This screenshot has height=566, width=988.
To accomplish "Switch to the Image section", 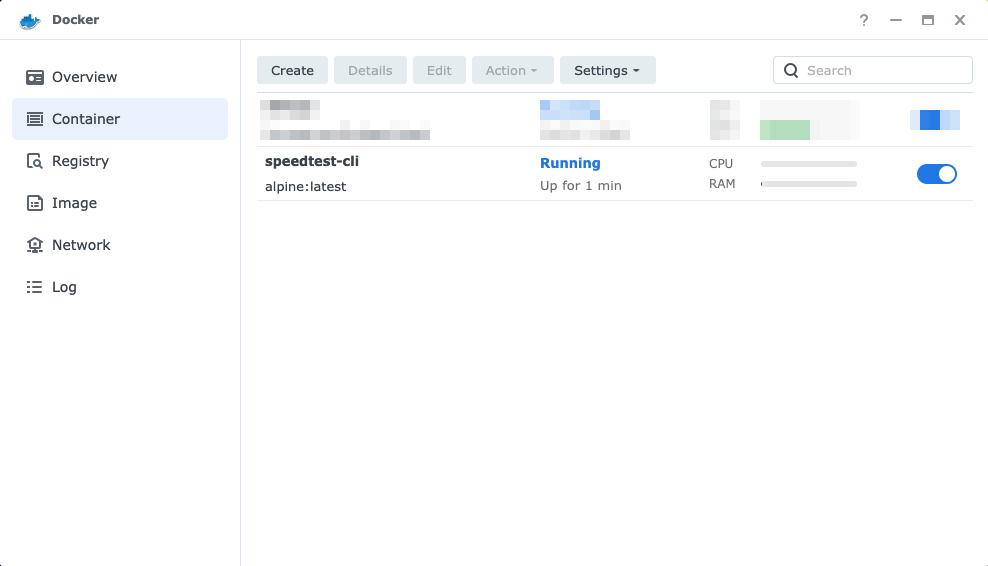I will [120, 203].
